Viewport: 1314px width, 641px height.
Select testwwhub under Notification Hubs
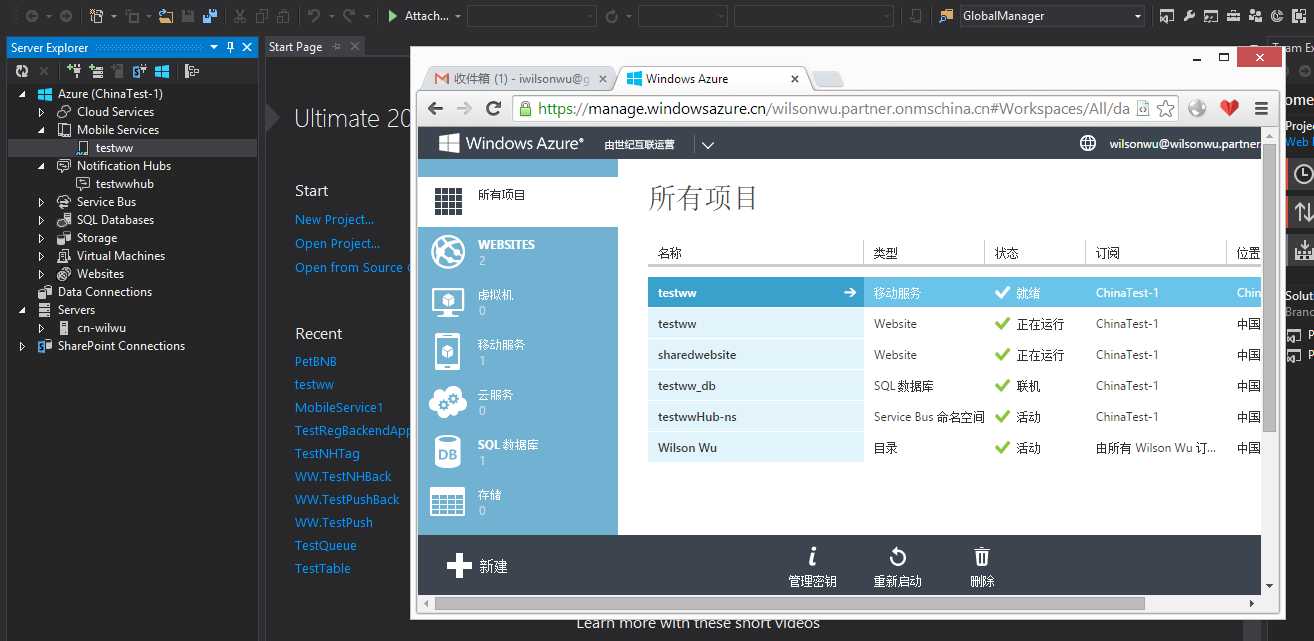pyautogui.click(x=124, y=184)
